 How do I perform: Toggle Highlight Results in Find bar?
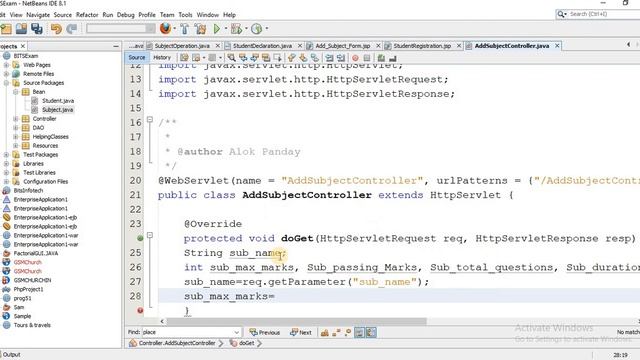pos(359,333)
